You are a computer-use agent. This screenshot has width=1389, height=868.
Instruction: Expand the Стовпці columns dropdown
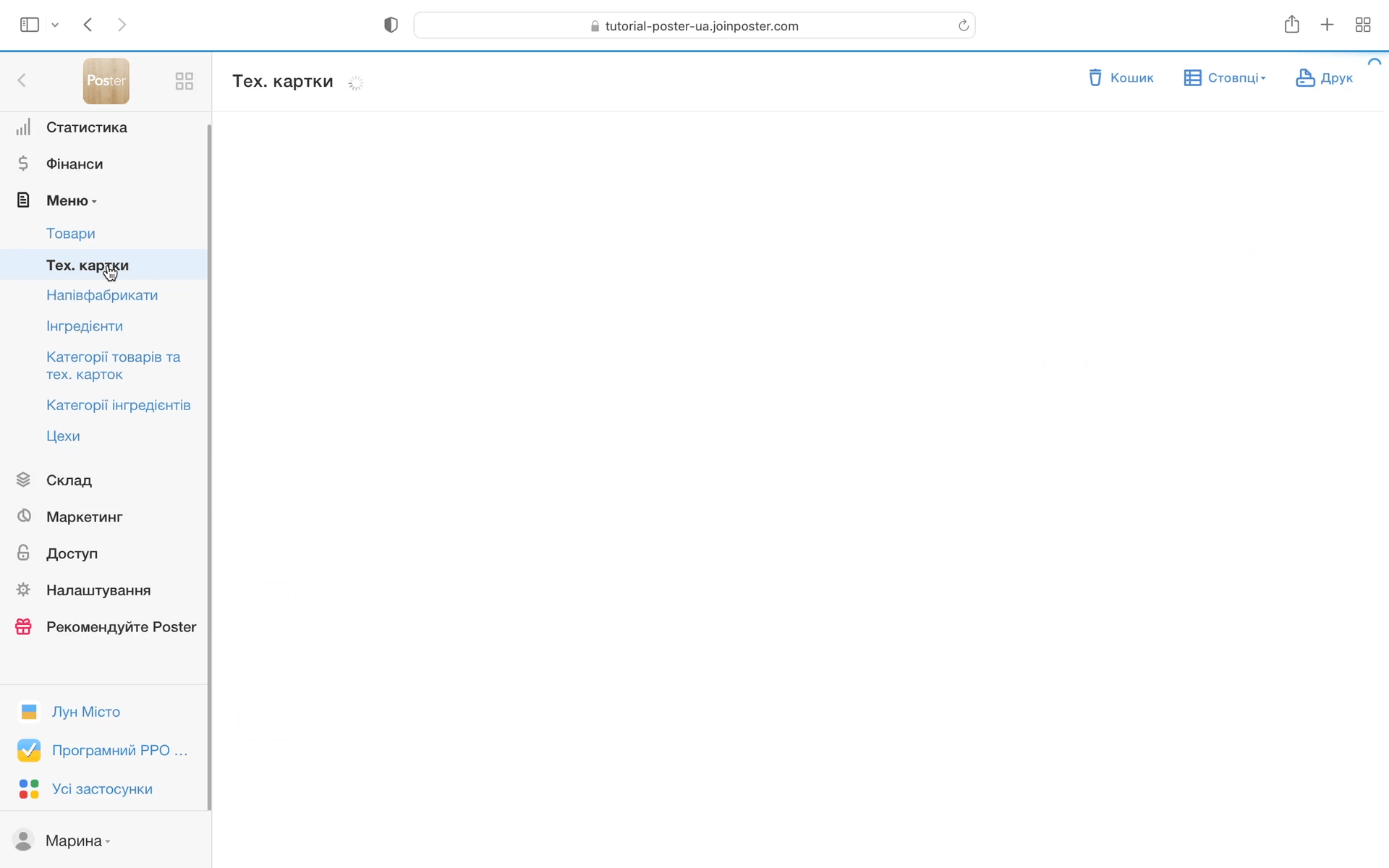pos(1225,78)
